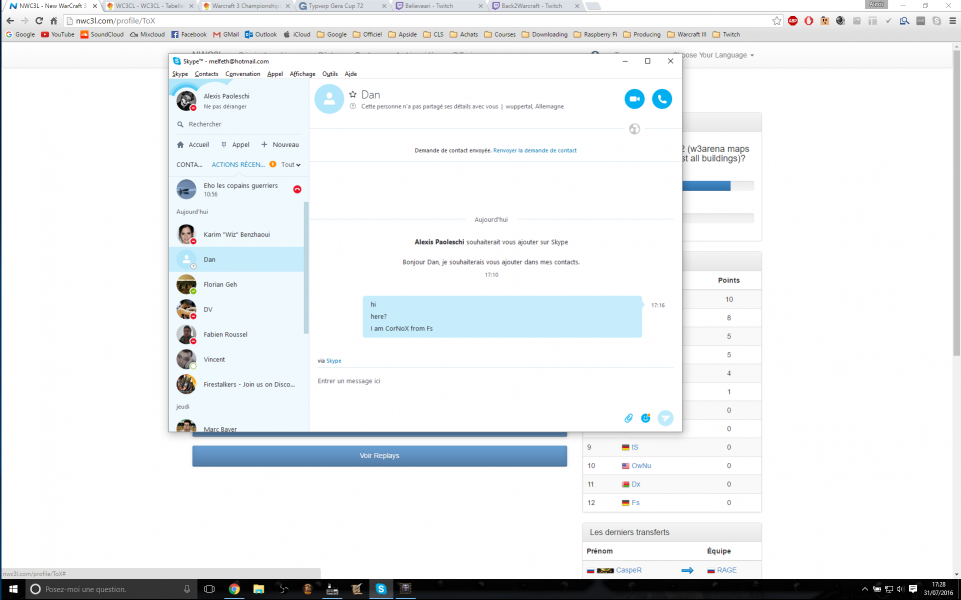Open Chrome home page with house icon
The width and height of the screenshot is (961, 600).
pos(53,21)
